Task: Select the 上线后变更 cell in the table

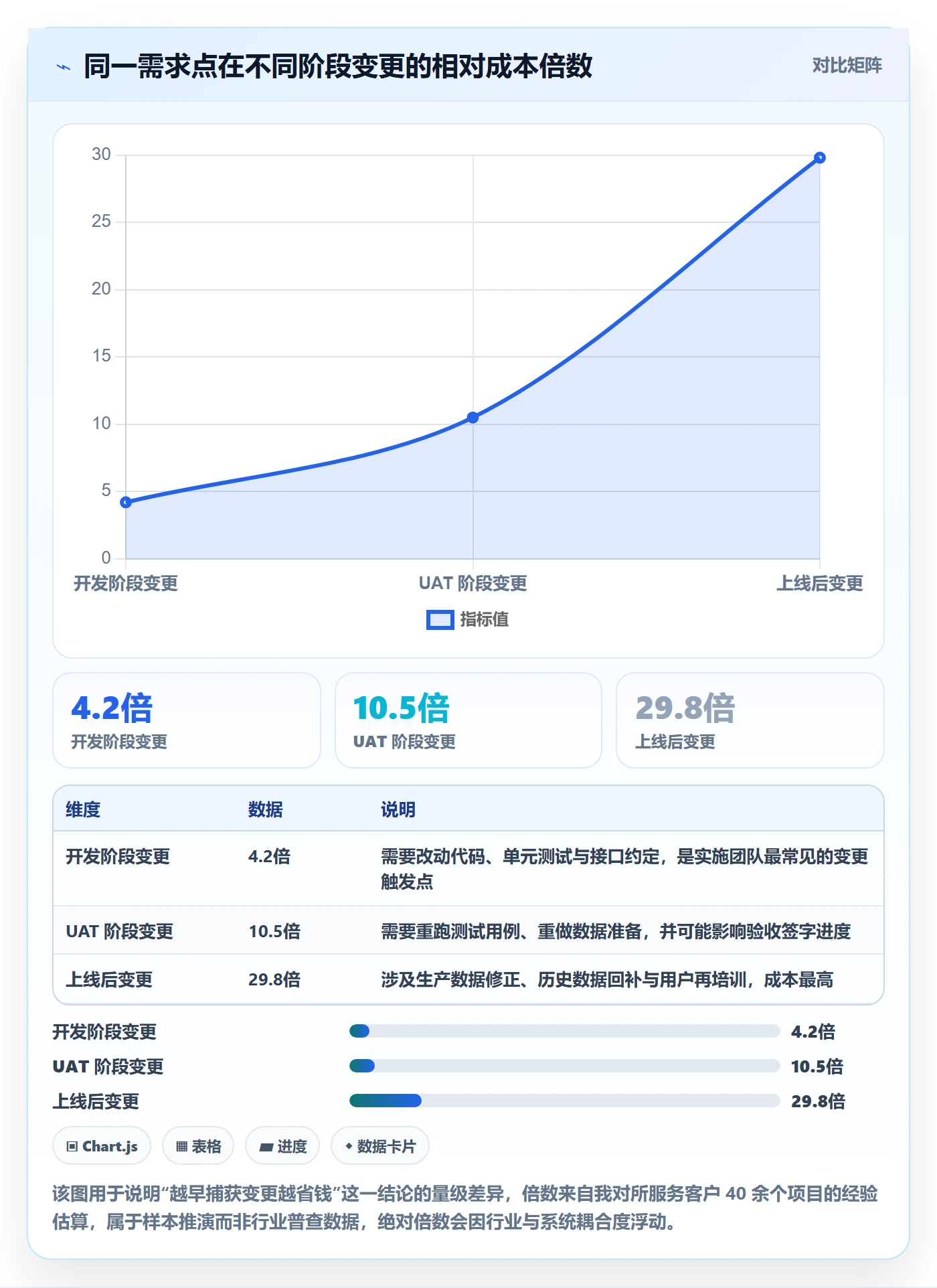Action: pos(109,979)
